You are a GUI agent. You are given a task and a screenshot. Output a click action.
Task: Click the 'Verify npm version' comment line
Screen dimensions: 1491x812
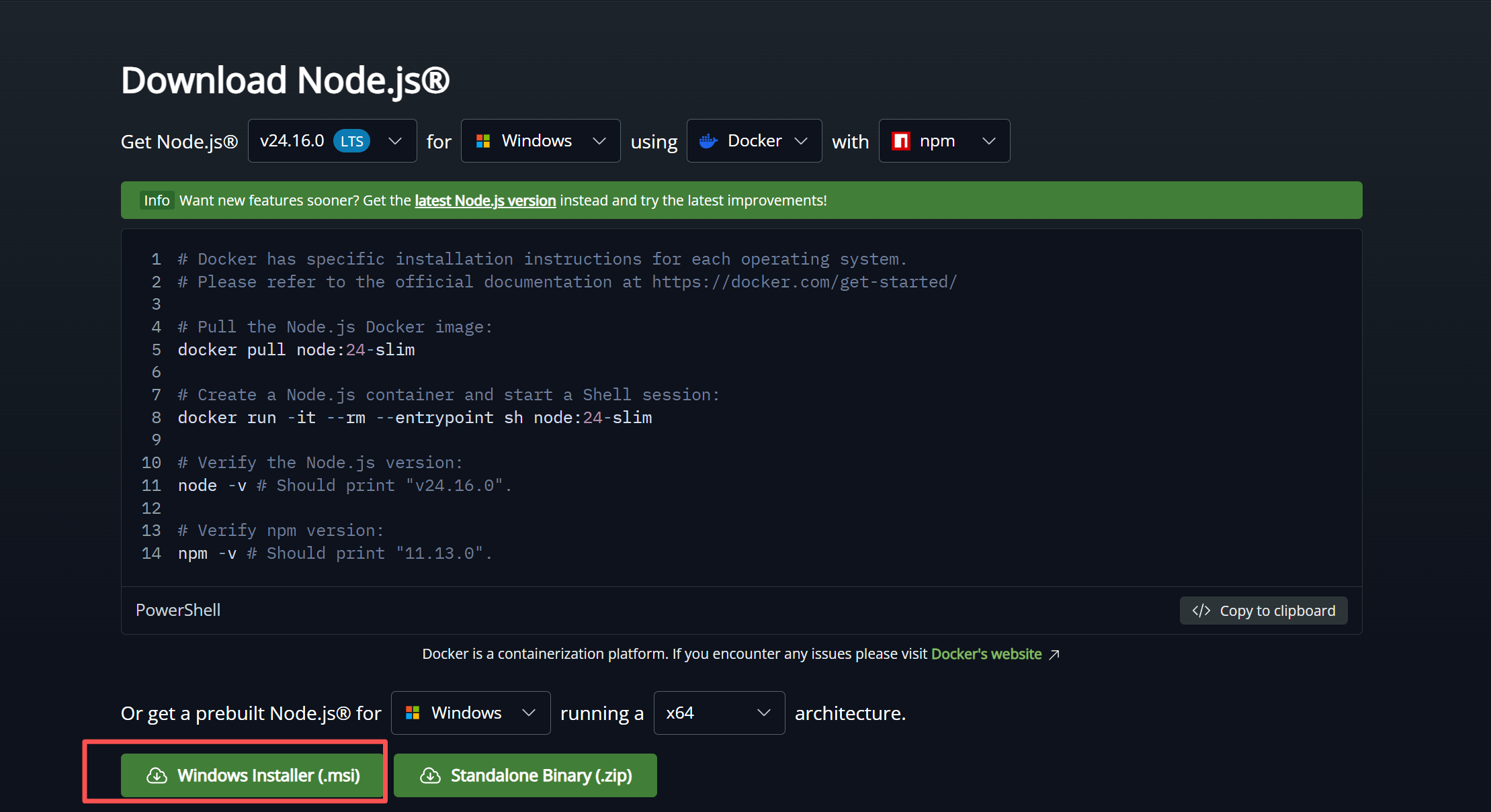pos(281,531)
